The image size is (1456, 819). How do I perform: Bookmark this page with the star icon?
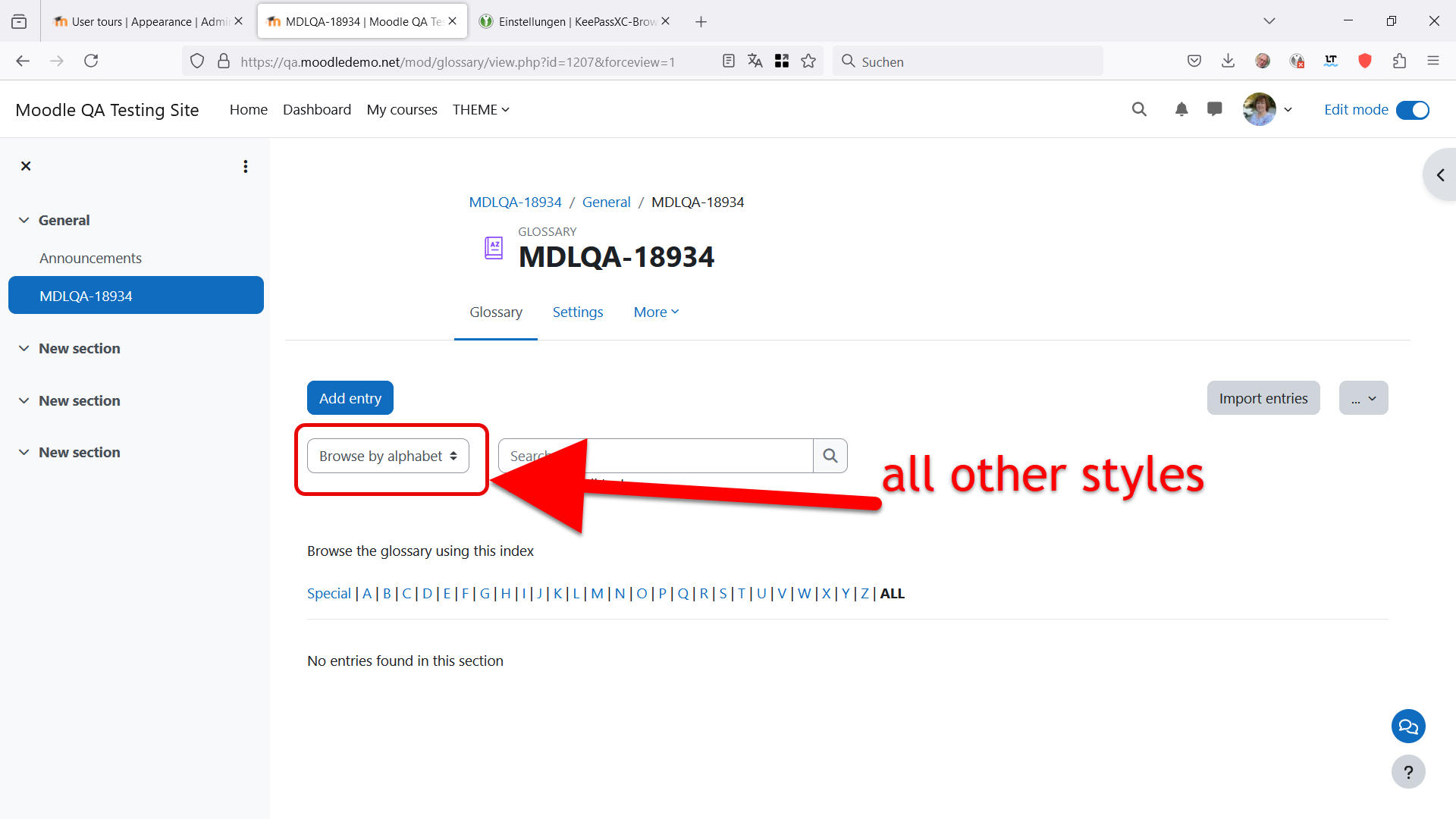point(808,61)
